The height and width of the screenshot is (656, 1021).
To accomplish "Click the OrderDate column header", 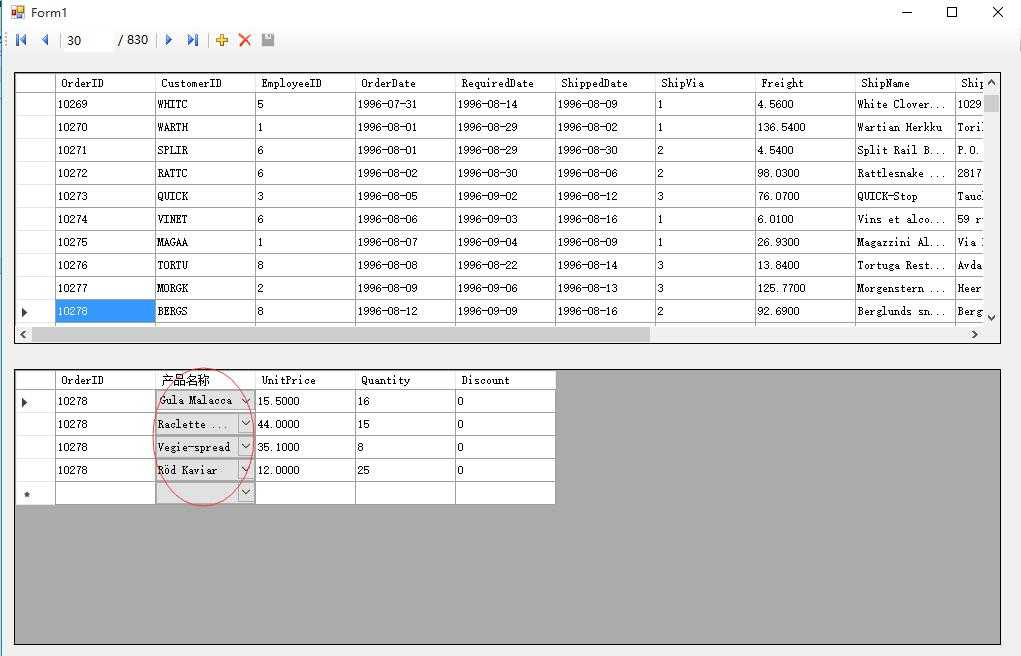I will click(405, 83).
